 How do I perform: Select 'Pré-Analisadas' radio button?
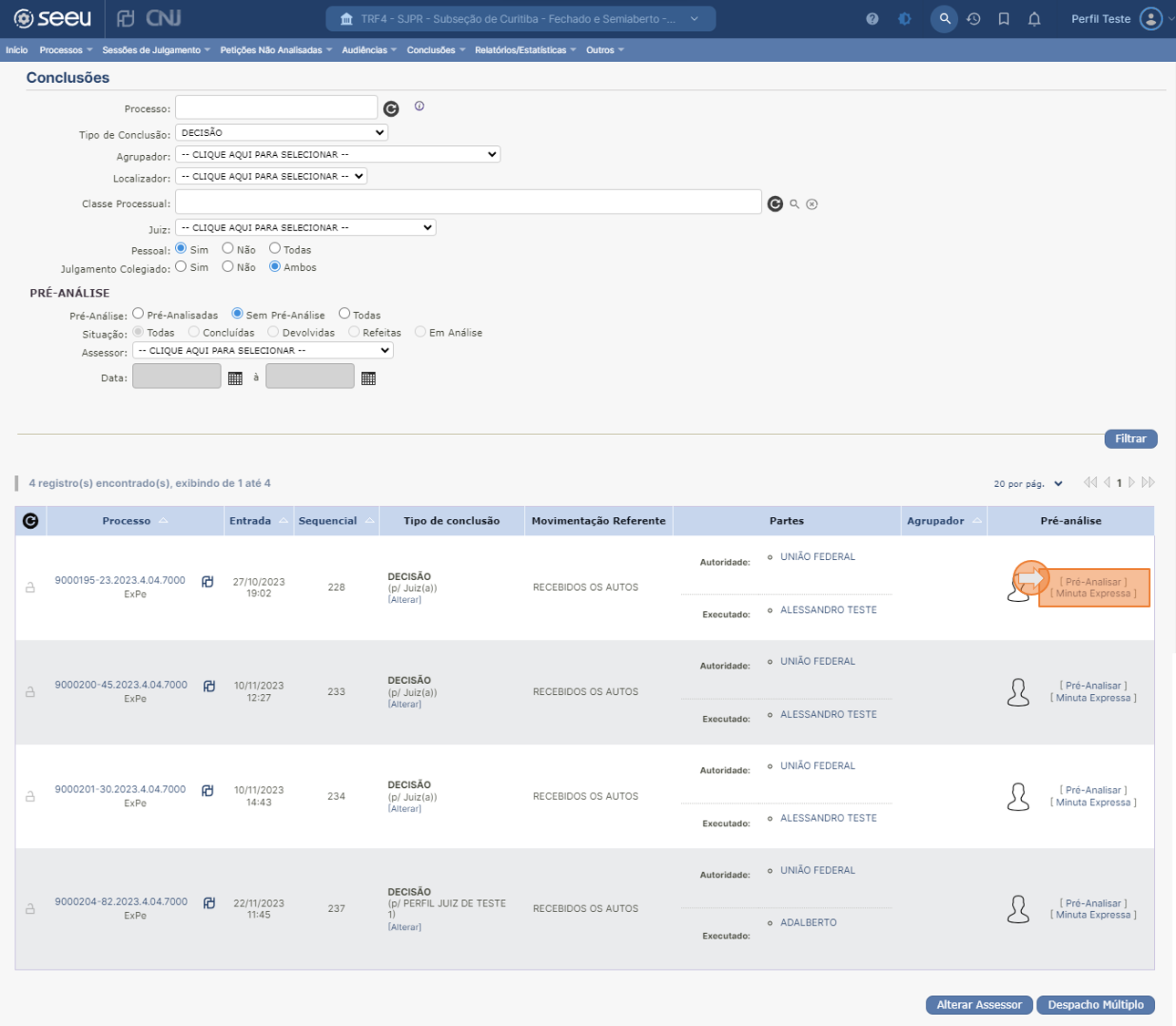[x=139, y=314]
